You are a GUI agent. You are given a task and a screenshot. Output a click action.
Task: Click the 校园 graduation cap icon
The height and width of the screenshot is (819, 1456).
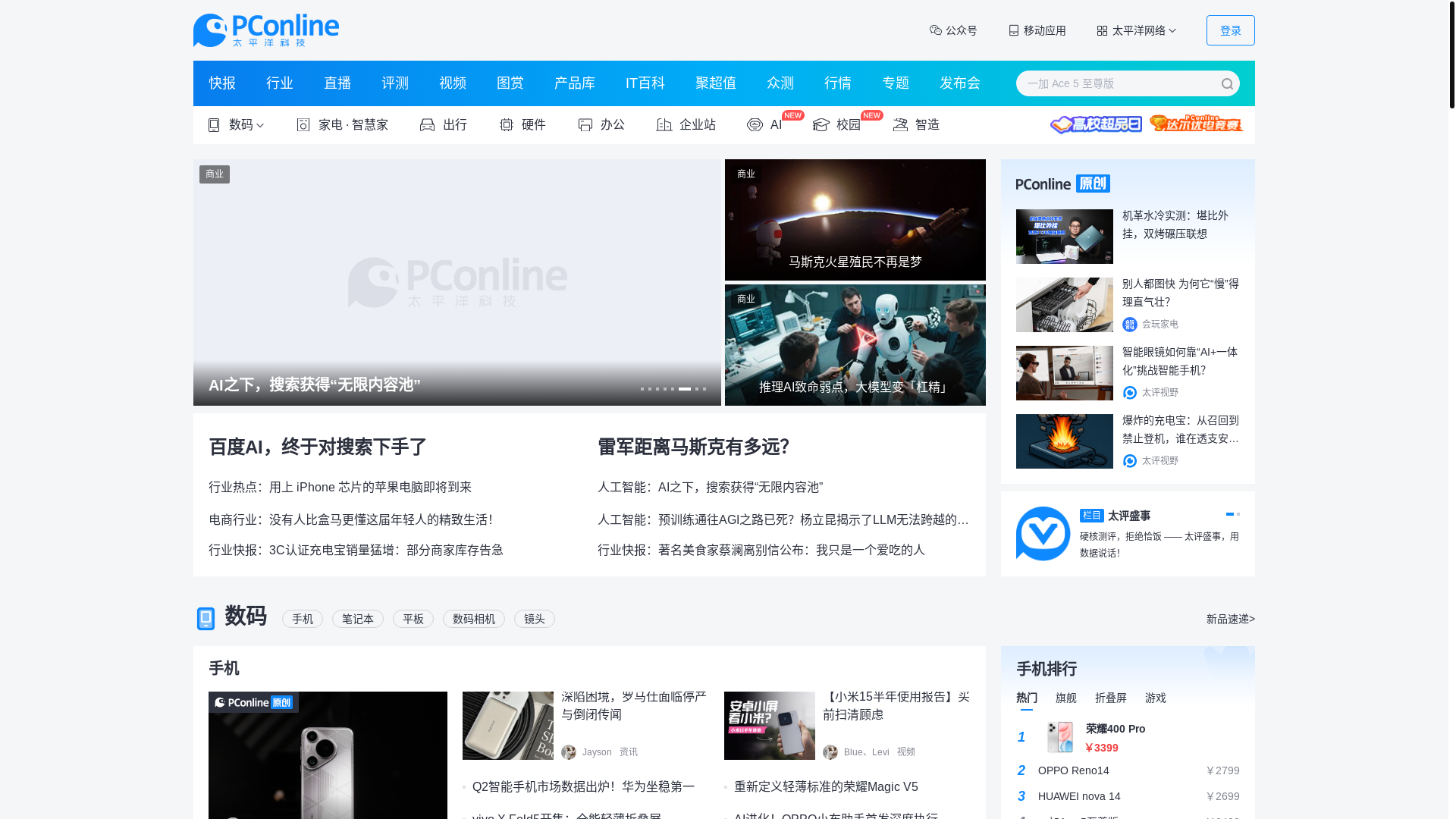(821, 125)
